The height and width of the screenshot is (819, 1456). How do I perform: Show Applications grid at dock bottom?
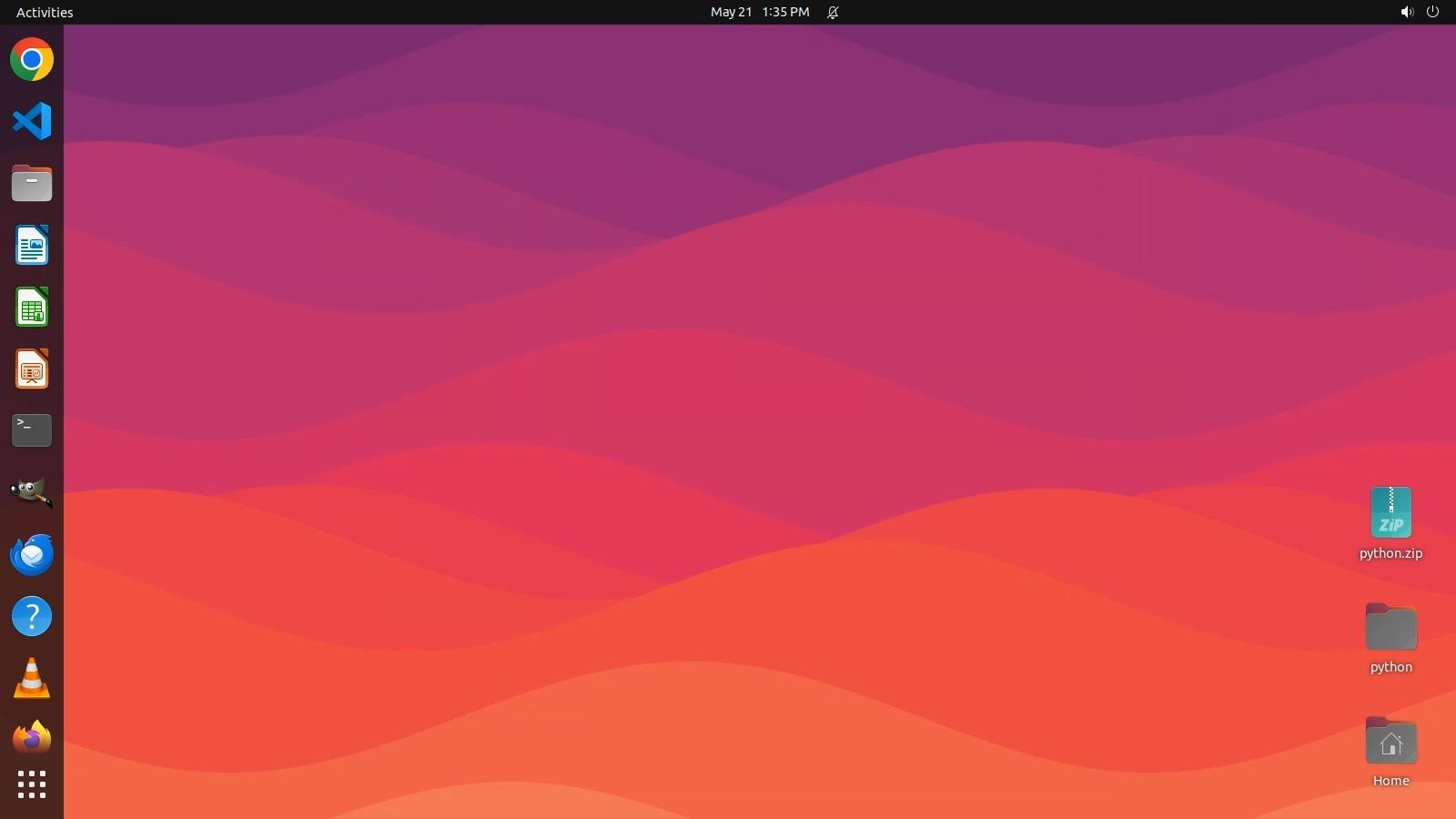[32, 784]
